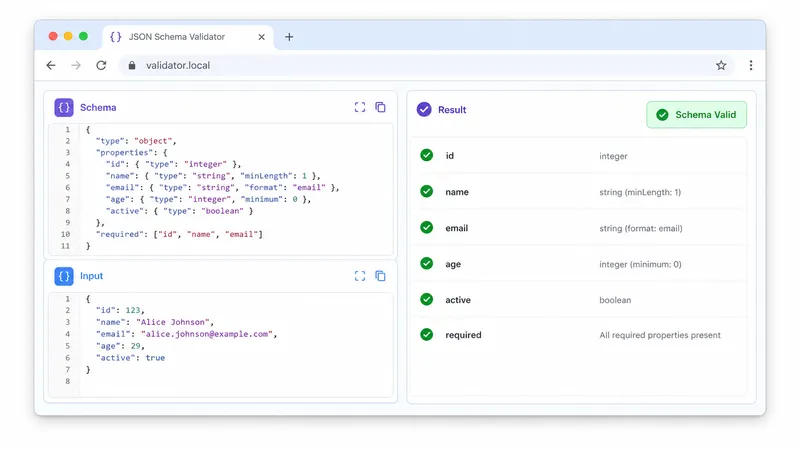This screenshot has height=450, width=800.
Task: Click the green macOS fullscreen window button
Action: [83, 36]
